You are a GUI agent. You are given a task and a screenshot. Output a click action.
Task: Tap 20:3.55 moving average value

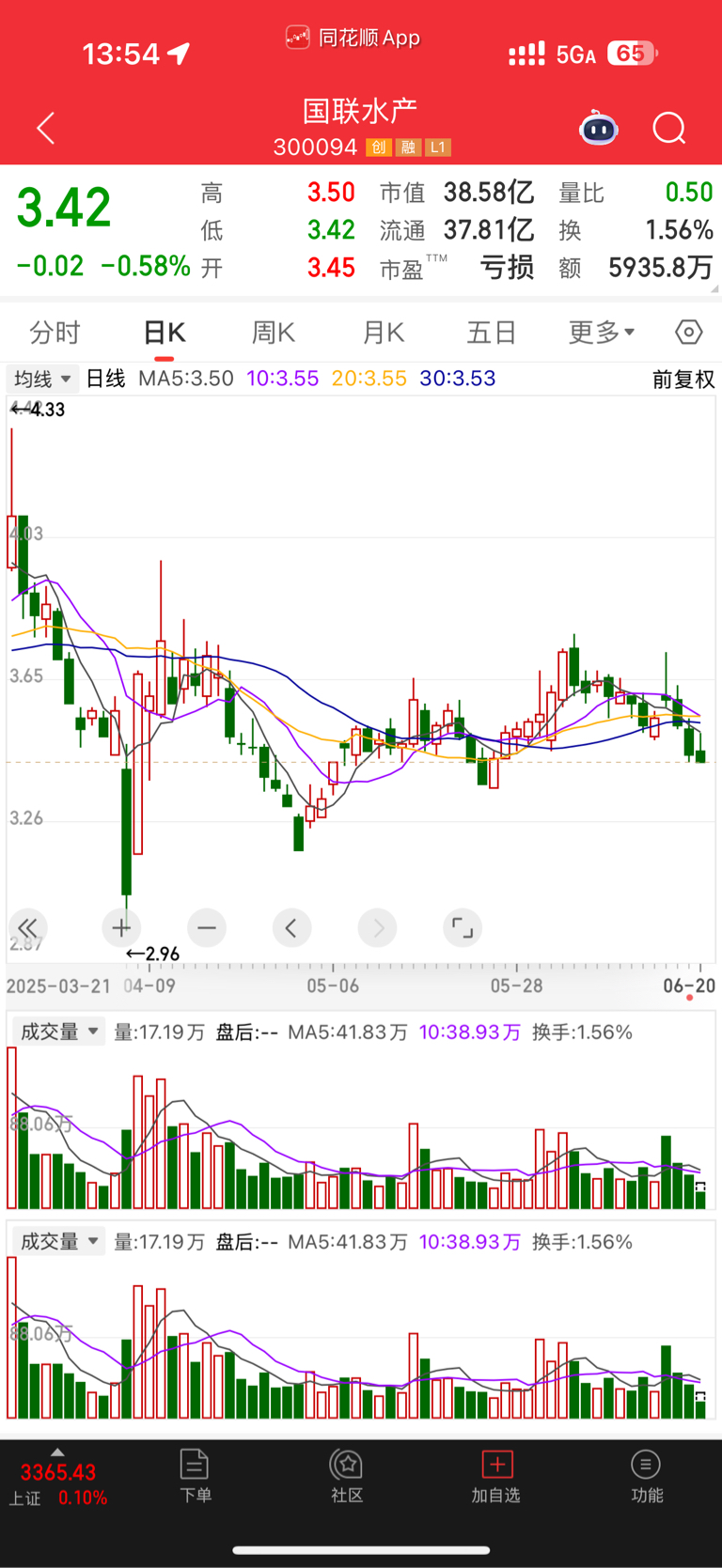point(369,379)
